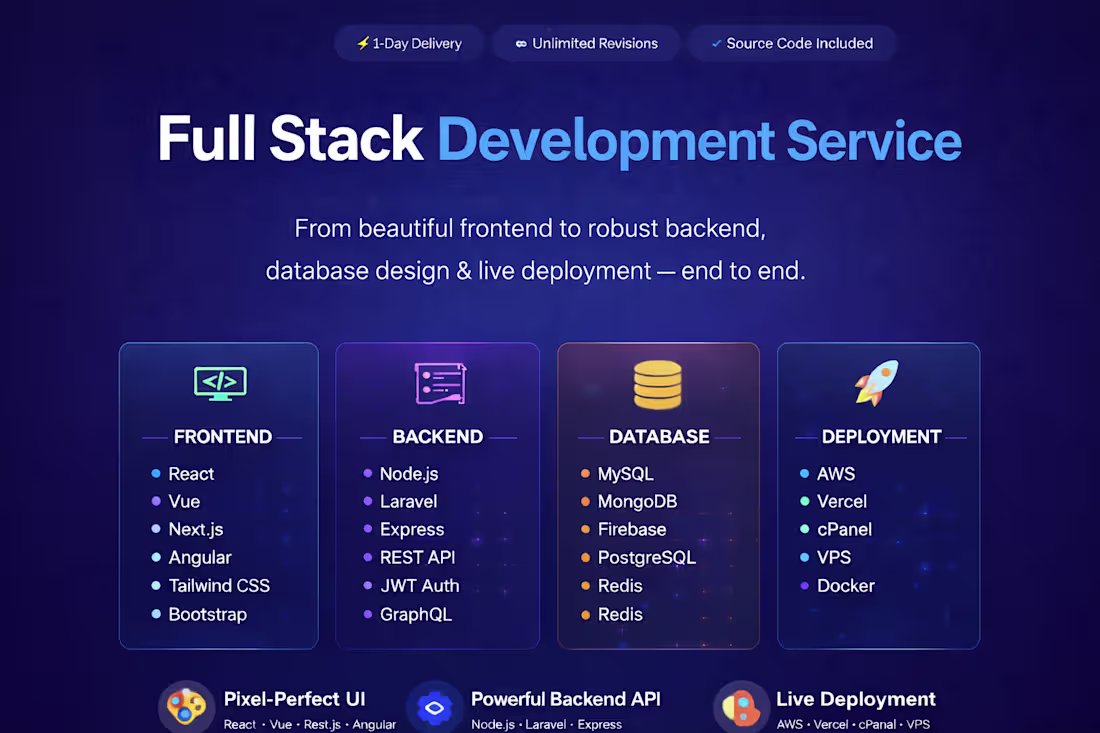Click the Live Deployment heading
1100x733 pixels.
coord(855,699)
